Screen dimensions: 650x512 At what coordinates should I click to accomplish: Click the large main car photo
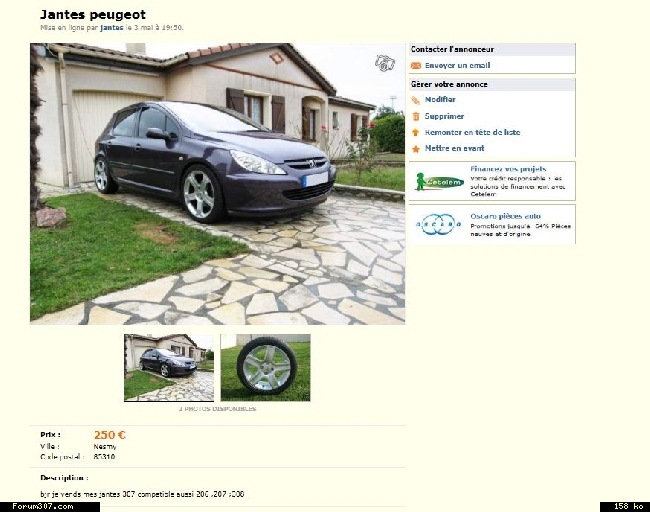(217, 184)
